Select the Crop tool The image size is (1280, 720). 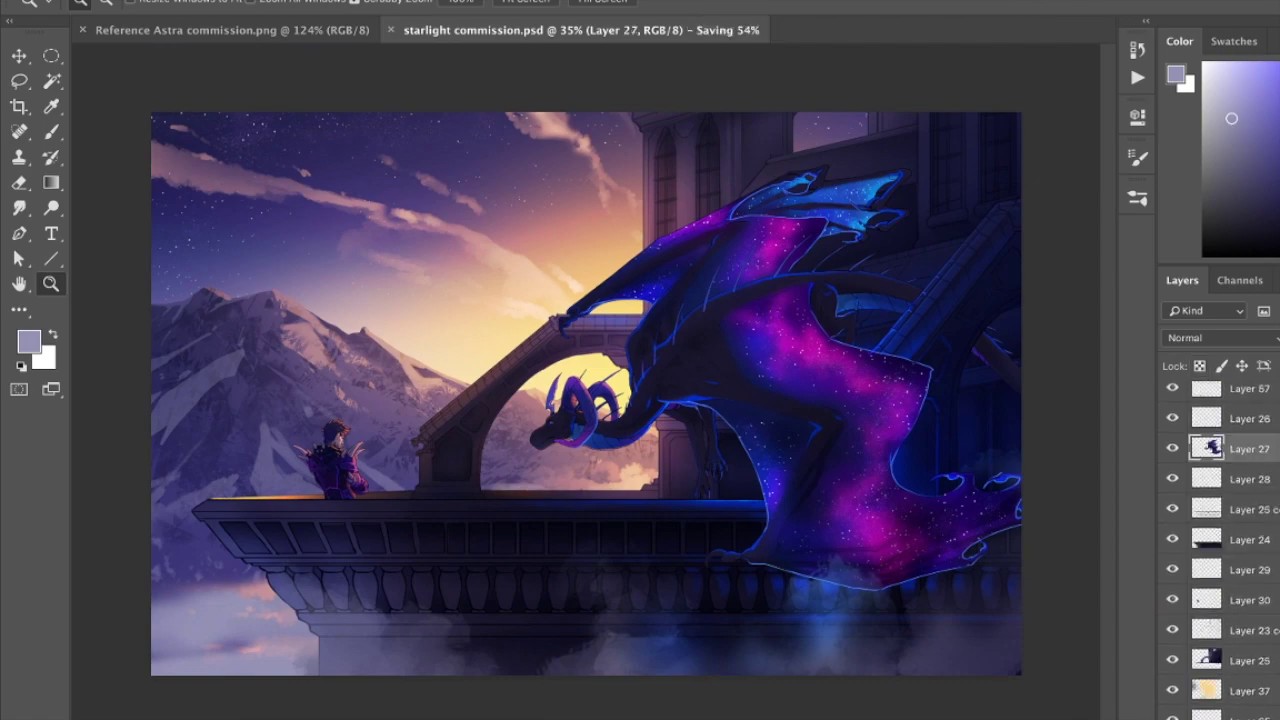click(19, 107)
